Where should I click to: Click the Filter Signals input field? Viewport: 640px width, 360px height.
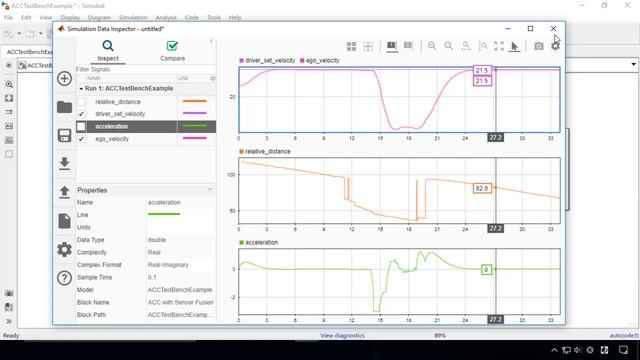tap(145, 69)
